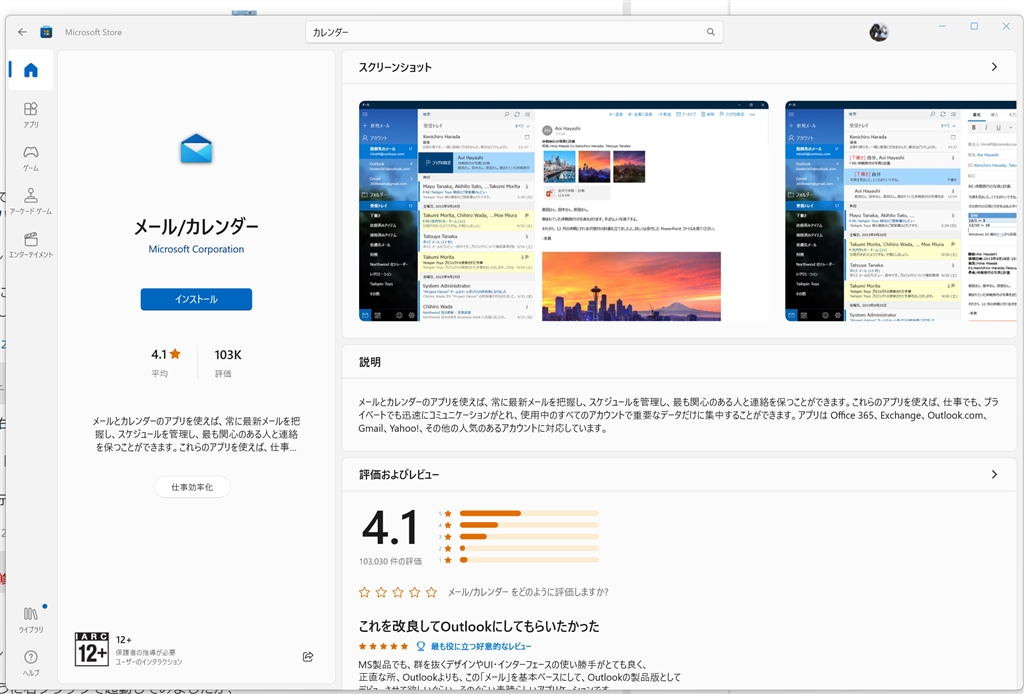Click the 4.1 平均 rating summary

click(165, 363)
